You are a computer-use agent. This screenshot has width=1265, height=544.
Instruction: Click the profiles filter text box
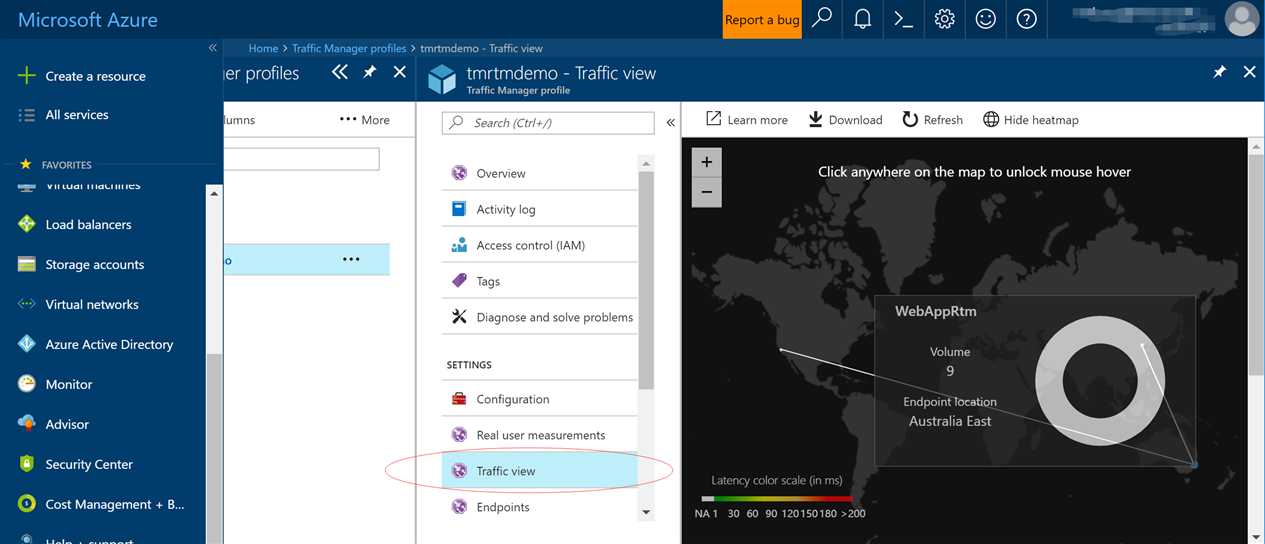click(x=301, y=159)
